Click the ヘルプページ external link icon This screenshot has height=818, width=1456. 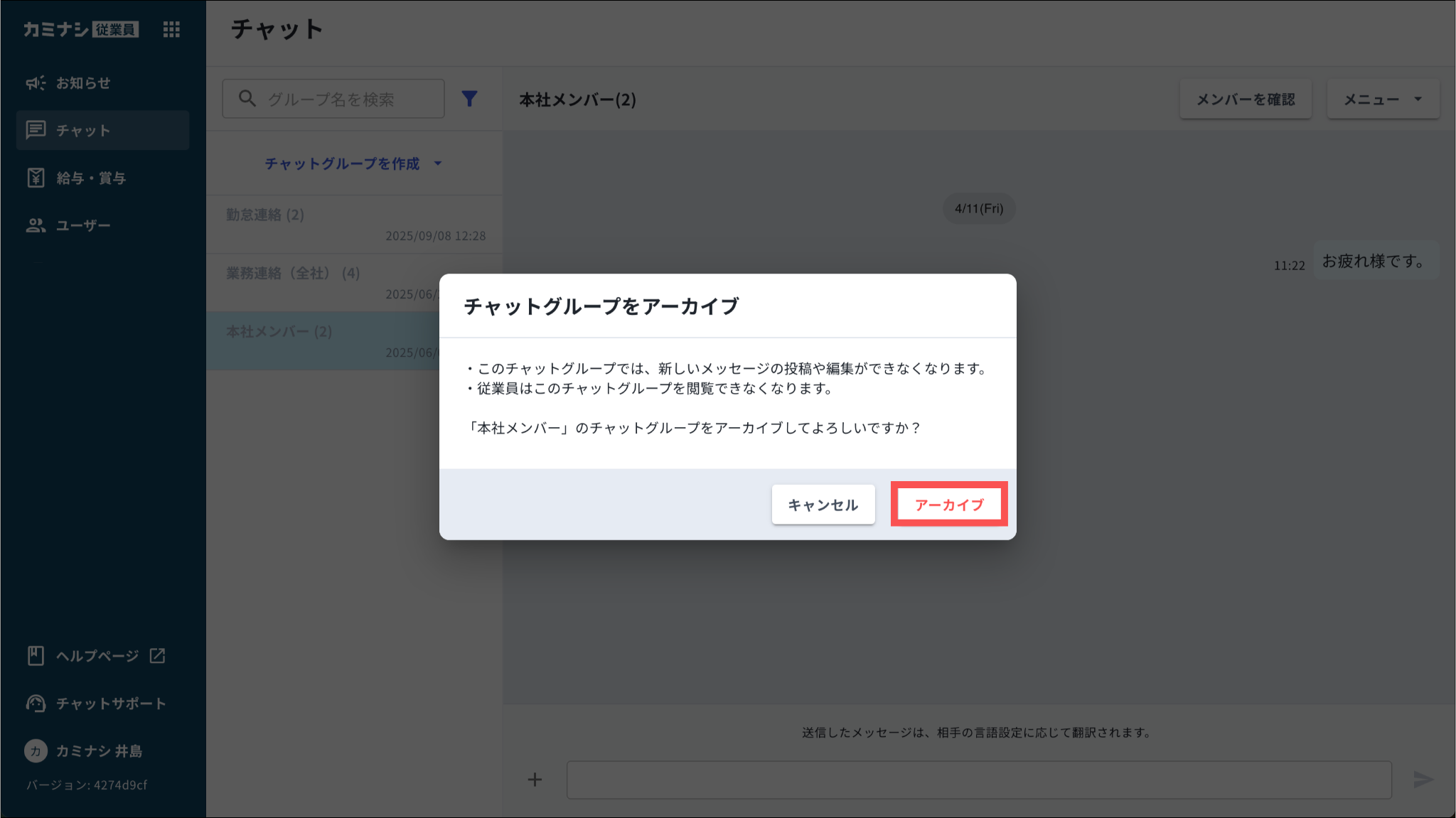pos(158,655)
